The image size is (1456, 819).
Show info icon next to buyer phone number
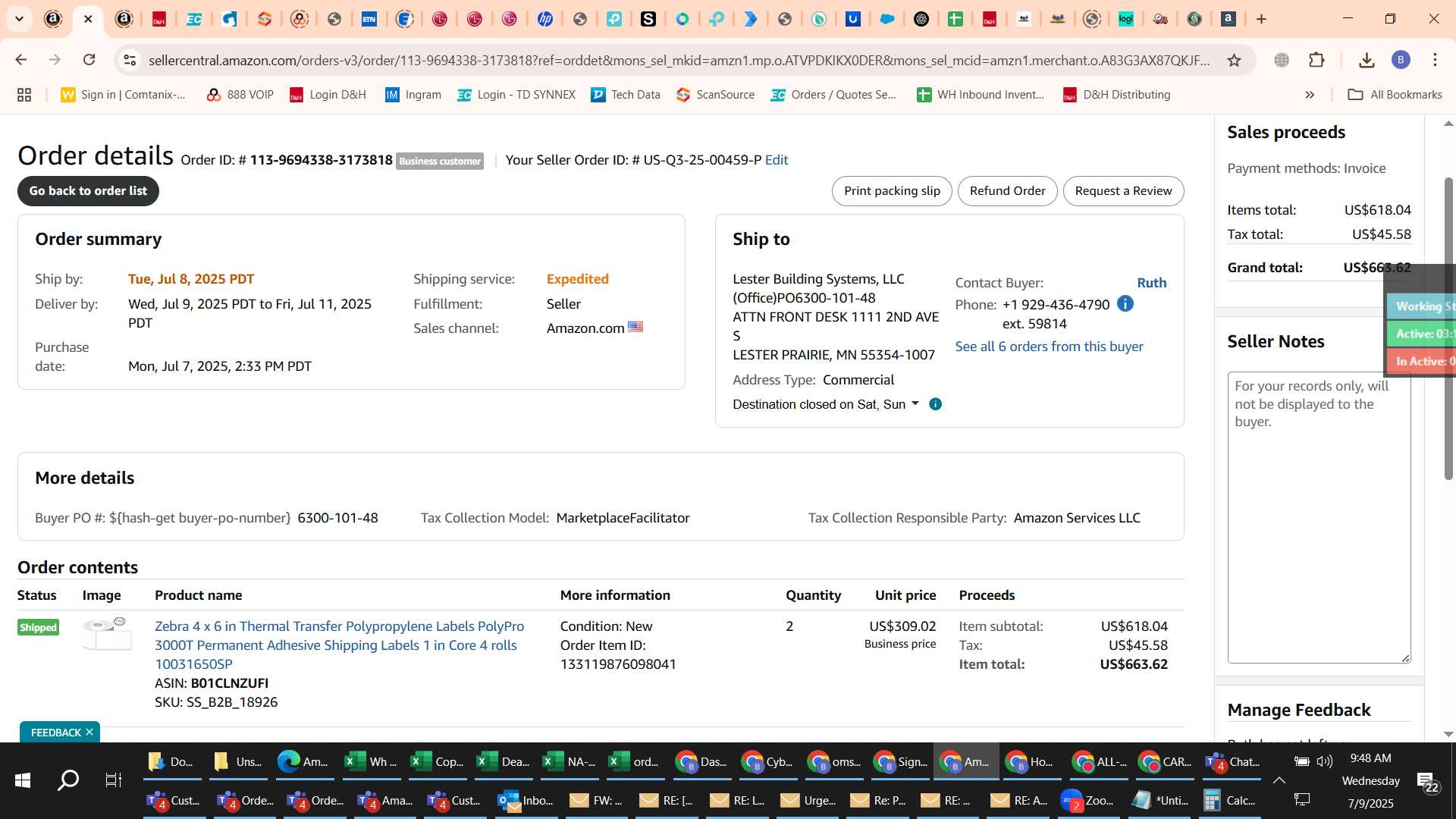[x=1125, y=304]
